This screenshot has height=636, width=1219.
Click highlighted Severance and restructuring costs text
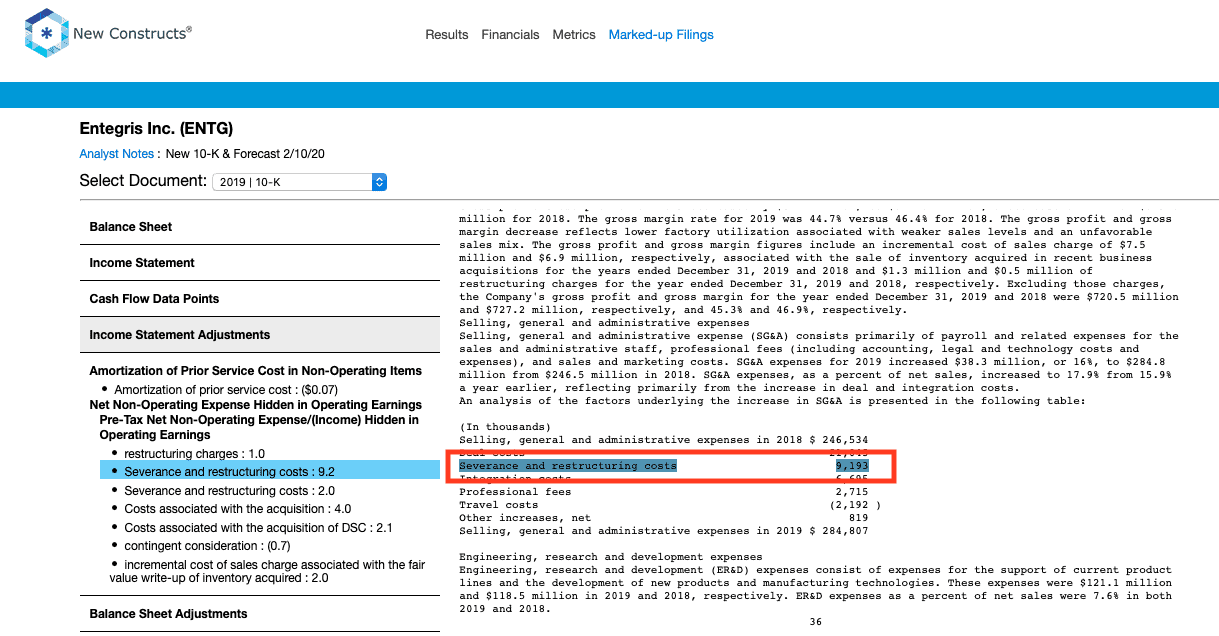click(568, 466)
